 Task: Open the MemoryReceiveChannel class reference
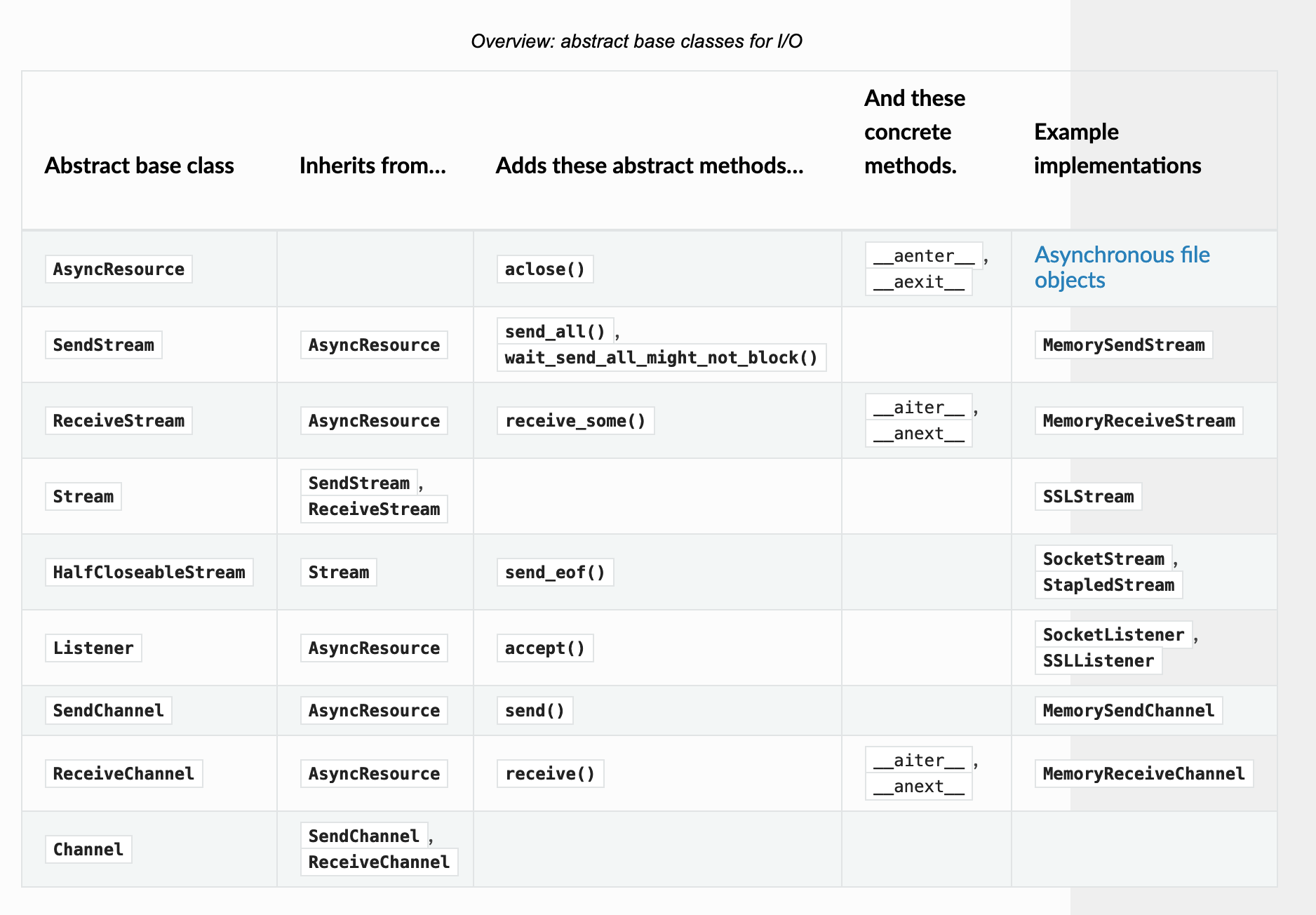1143,774
